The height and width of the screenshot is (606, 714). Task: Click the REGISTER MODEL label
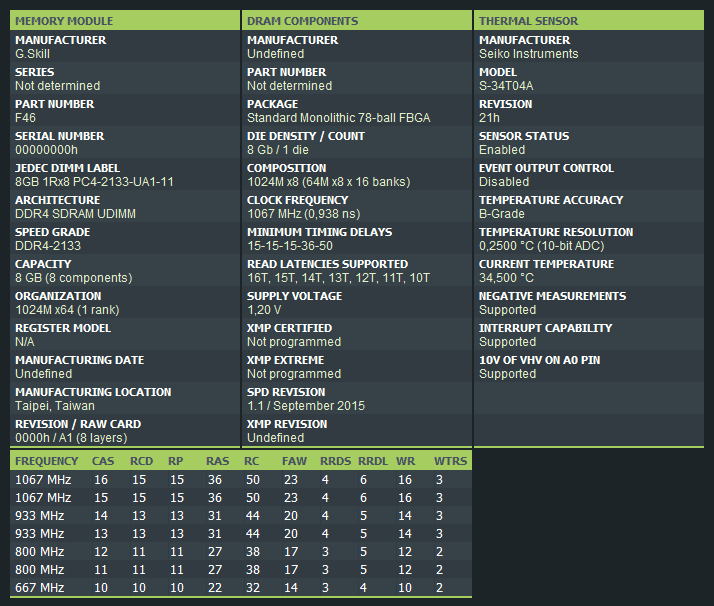click(63, 328)
